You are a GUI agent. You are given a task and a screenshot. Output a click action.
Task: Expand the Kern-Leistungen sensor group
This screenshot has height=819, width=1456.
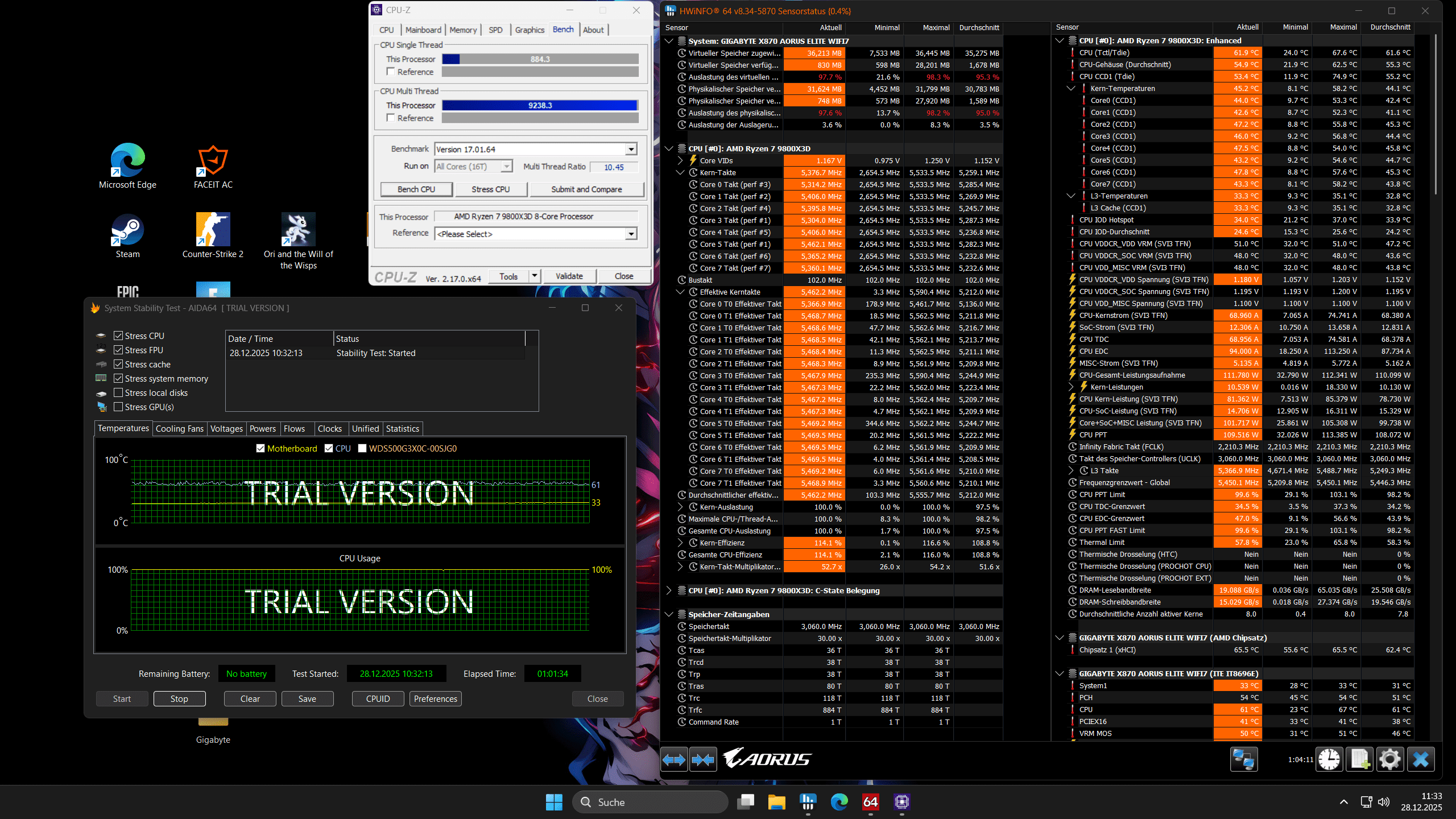click(x=1070, y=387)
